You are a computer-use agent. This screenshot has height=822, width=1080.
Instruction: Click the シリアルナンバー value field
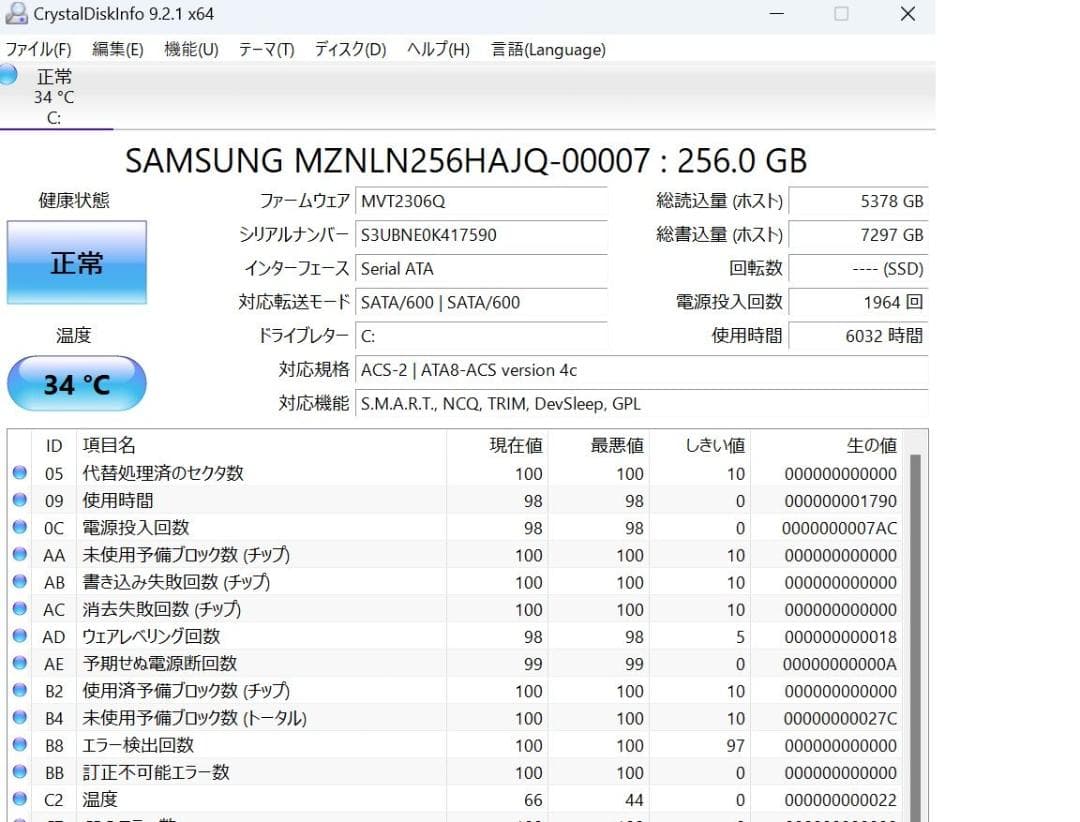480,236
